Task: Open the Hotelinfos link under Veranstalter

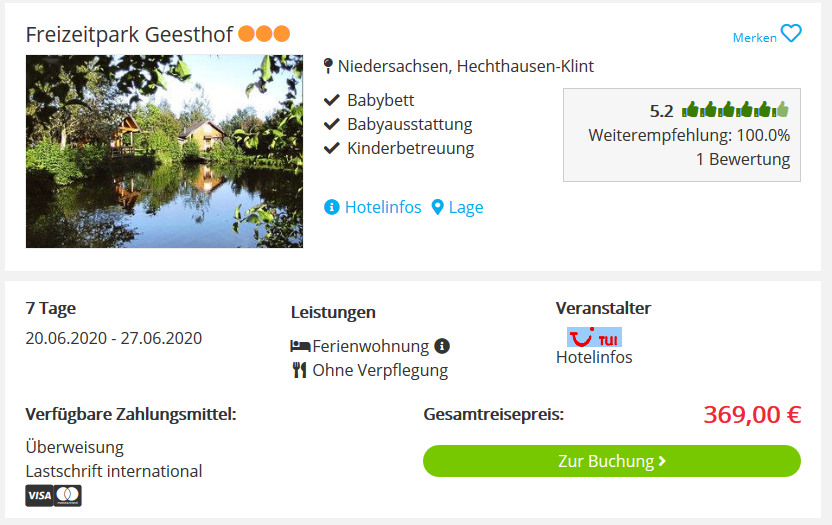Action: [x=594, y=357]
